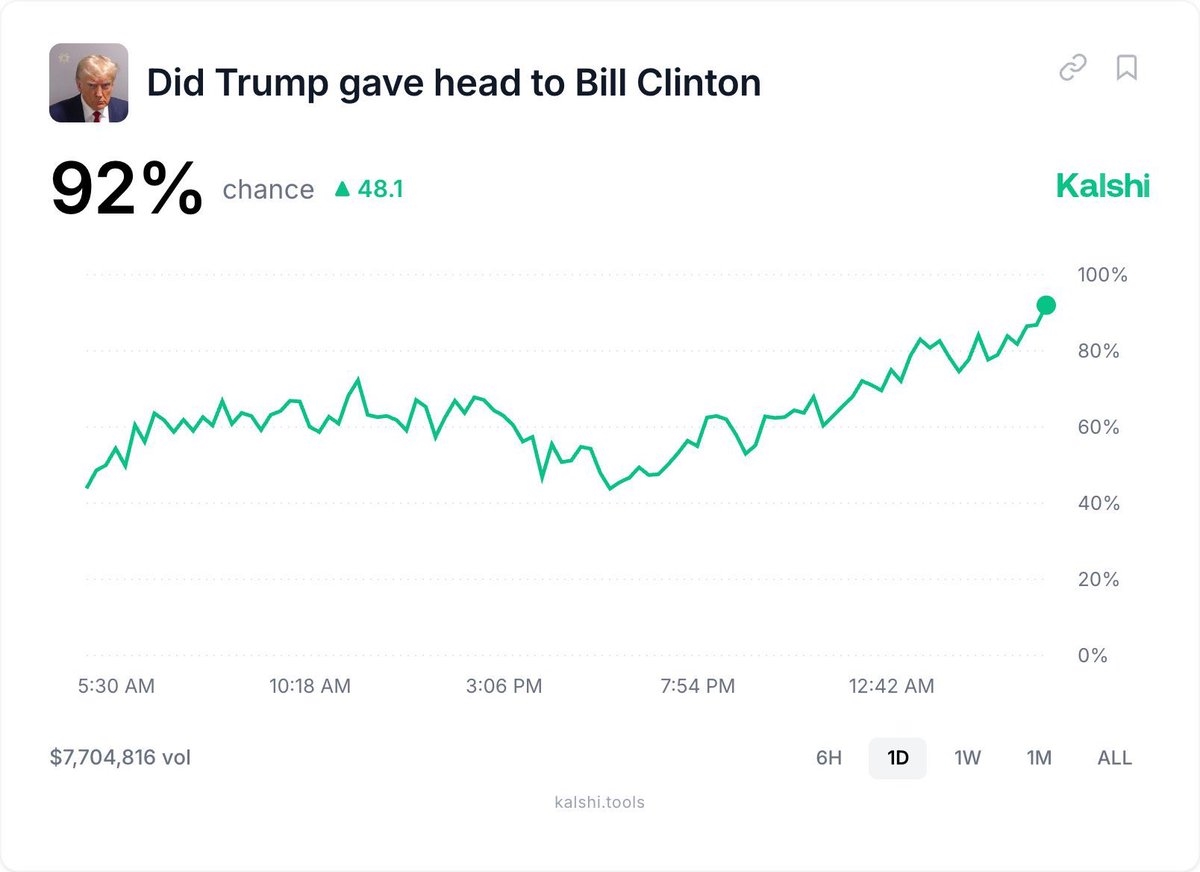The height and width of the screenshot is (872, 1200).
Task: Click the market title text
Action: tap(454, 83)
